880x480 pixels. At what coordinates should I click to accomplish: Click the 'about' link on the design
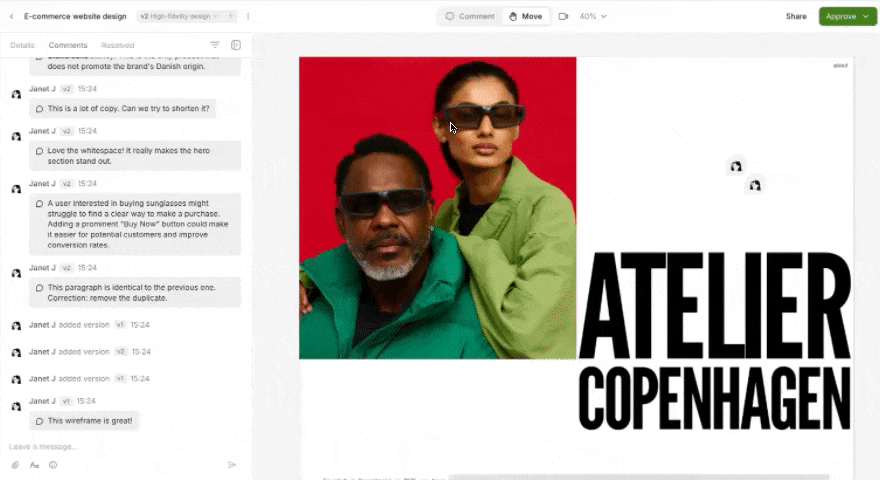pos(840,66)
